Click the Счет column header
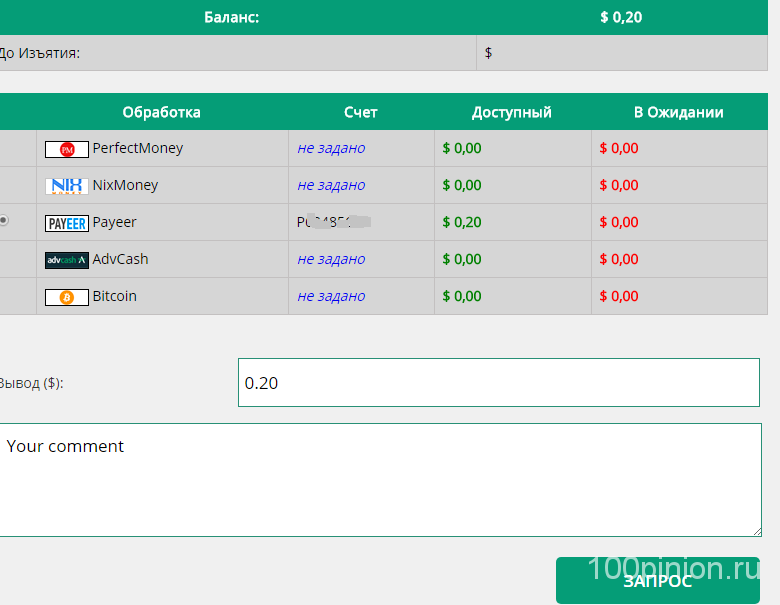The image size is (780, 605). [361, 112]
